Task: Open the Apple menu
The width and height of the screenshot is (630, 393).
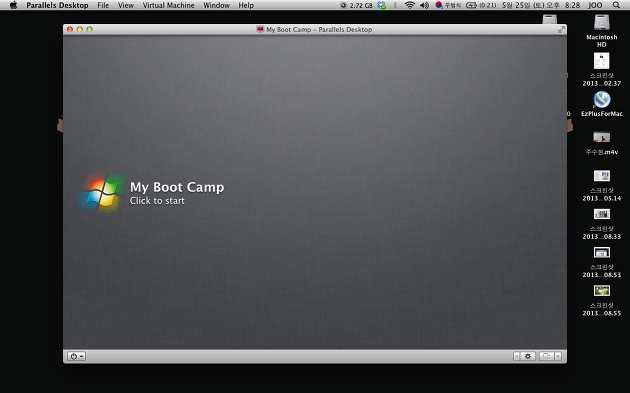Action: (x=14, y=5)
